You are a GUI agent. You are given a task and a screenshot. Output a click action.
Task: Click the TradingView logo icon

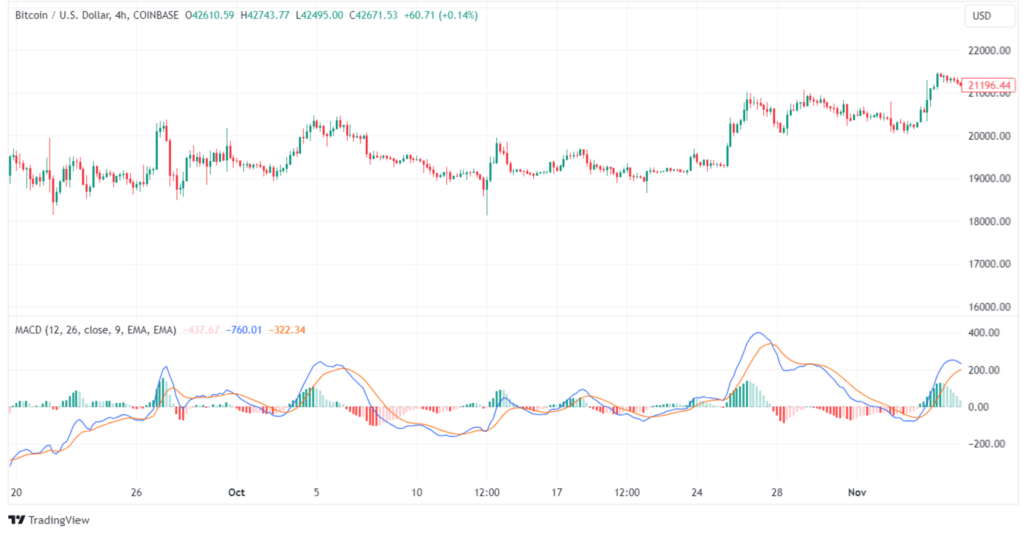pyautogui.click(x=16, y=520)
